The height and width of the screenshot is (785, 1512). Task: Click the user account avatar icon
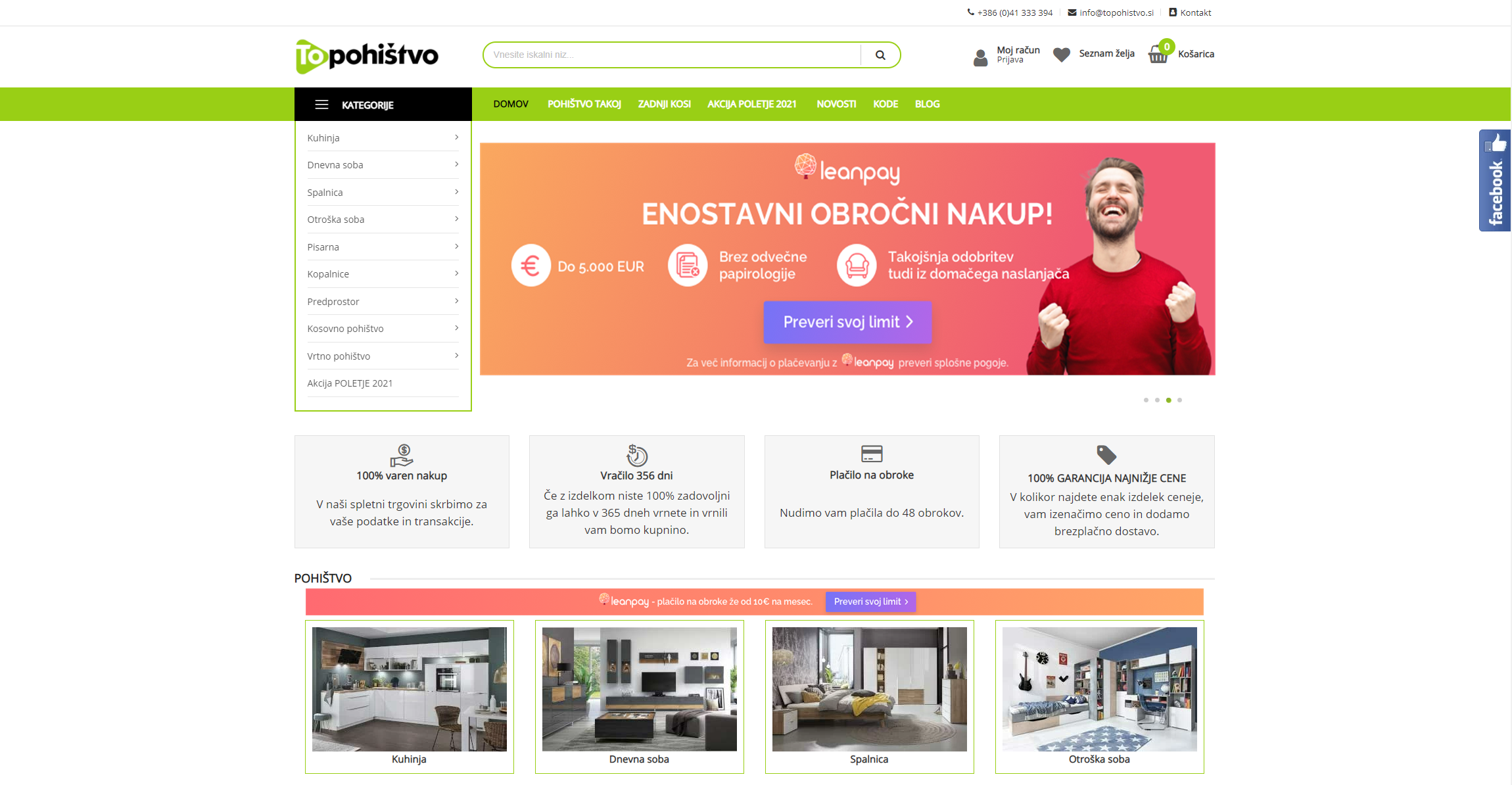[x=980, y=58]
